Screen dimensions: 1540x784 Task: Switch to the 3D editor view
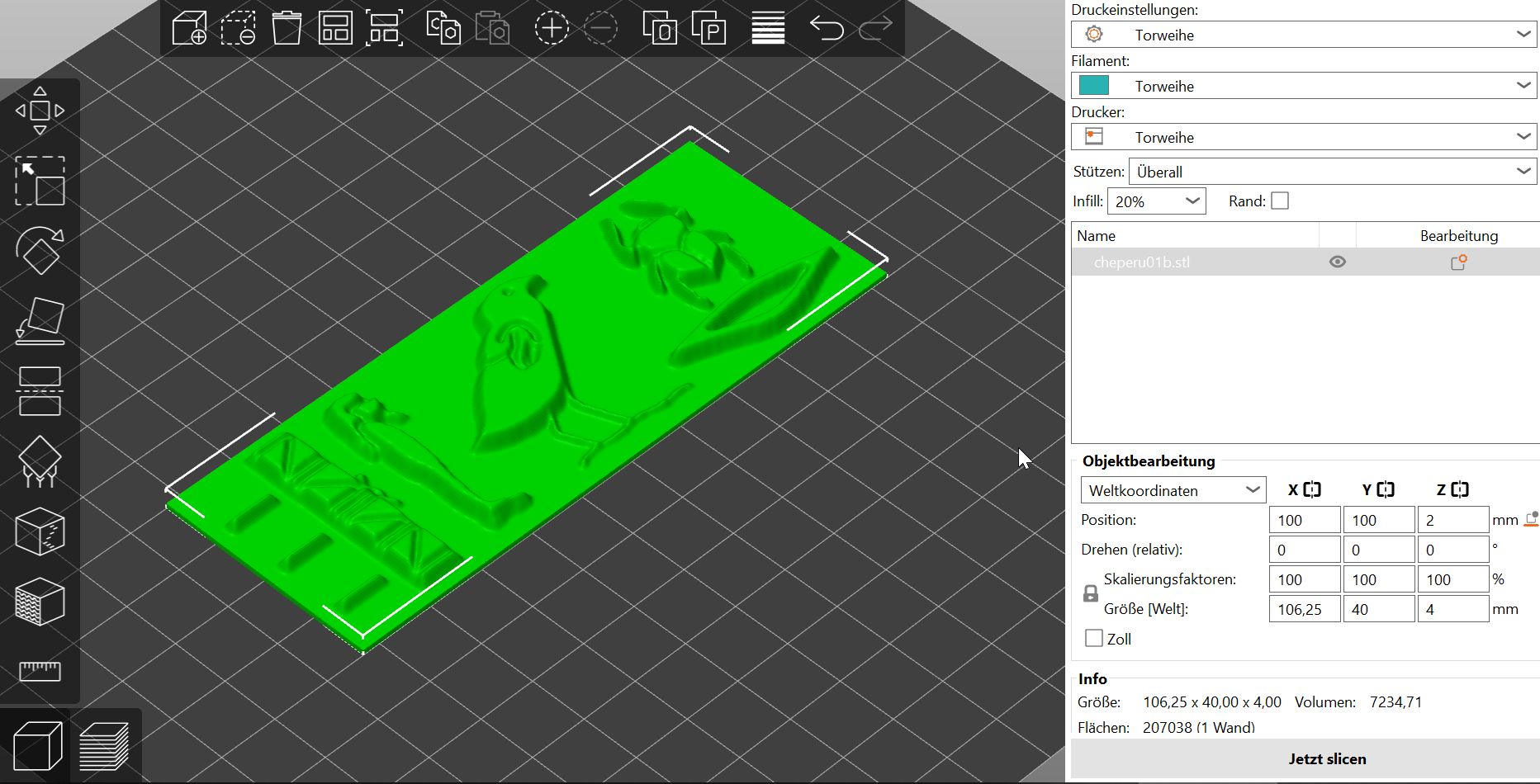pos(38,746)
